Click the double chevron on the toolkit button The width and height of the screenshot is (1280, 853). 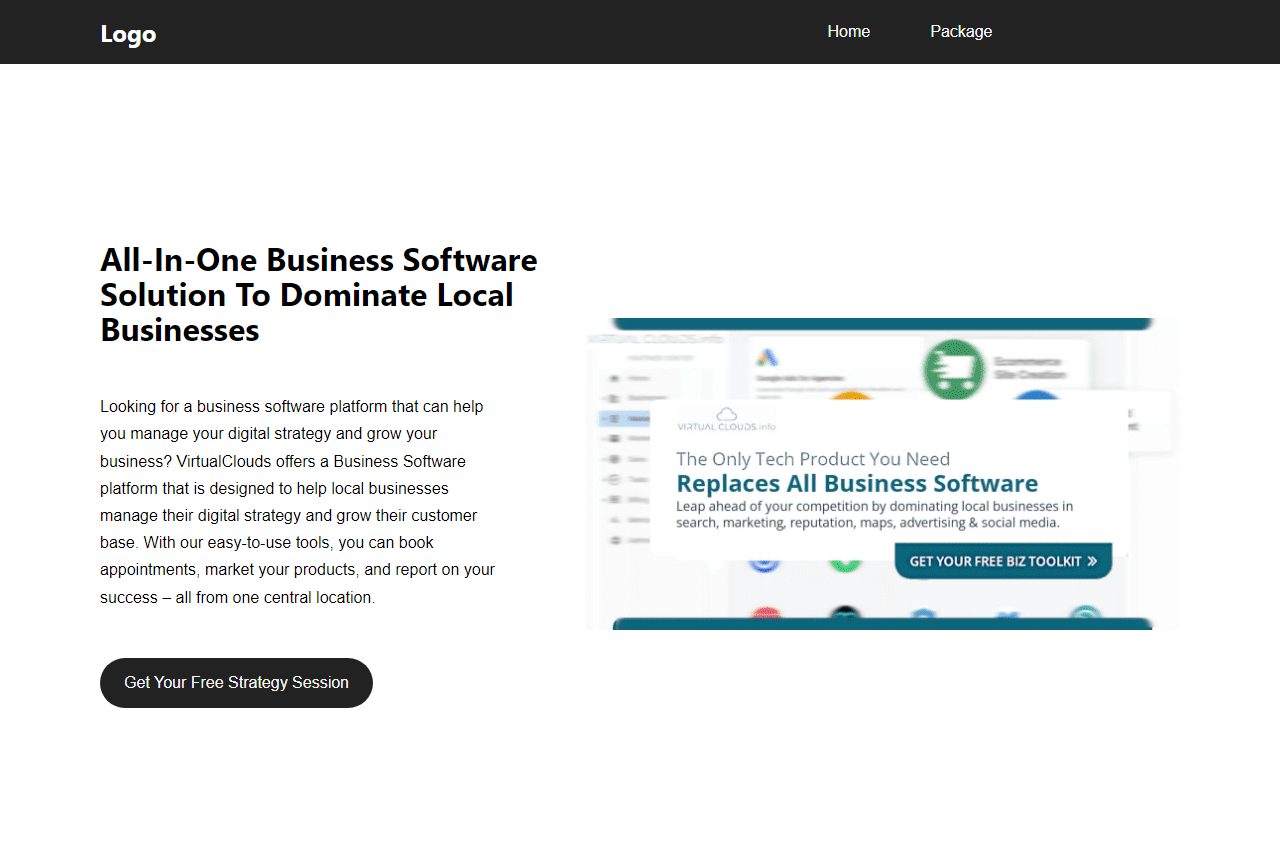click(x=1092, y=561)
